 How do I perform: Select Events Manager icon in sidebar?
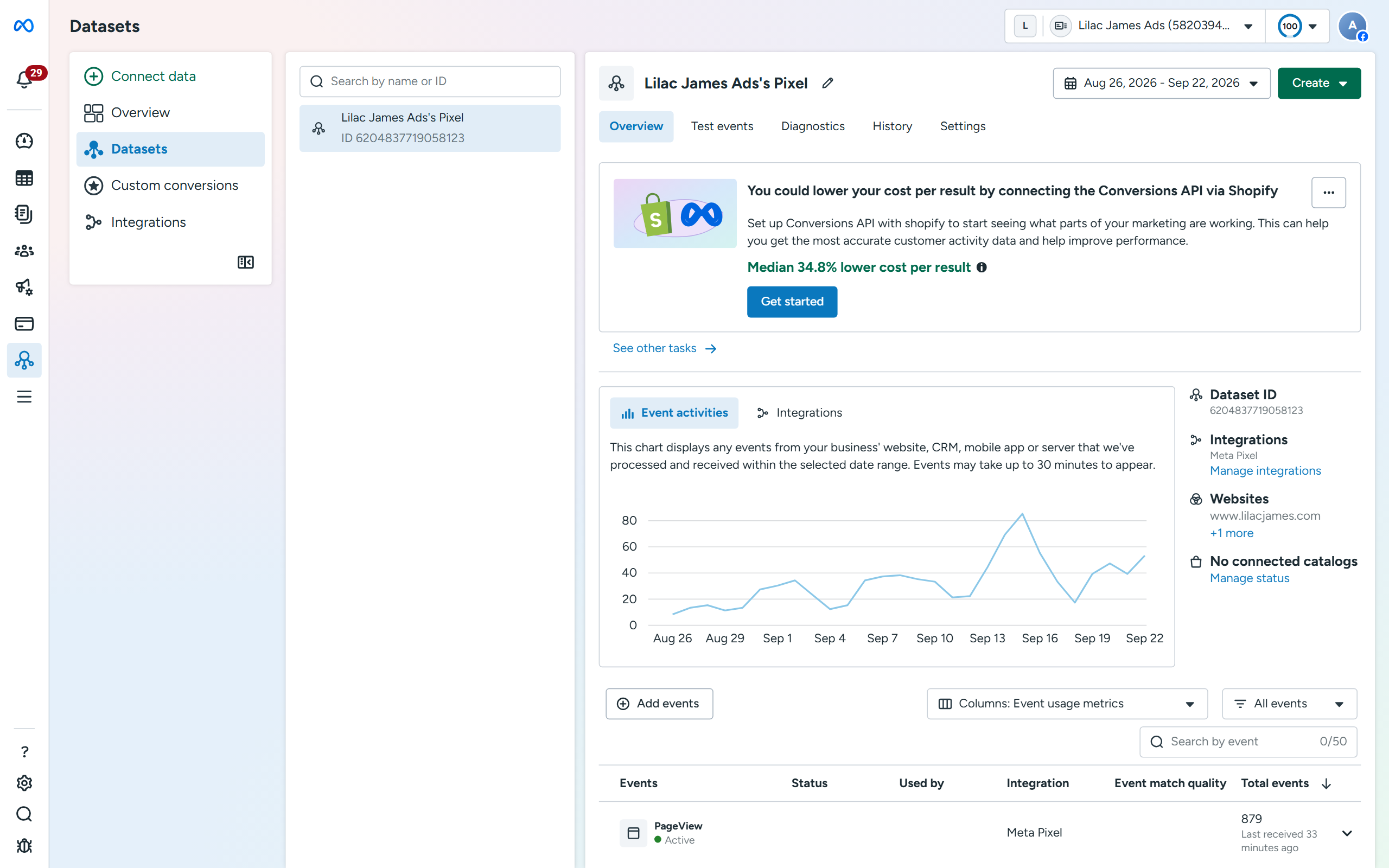(24, 360)
